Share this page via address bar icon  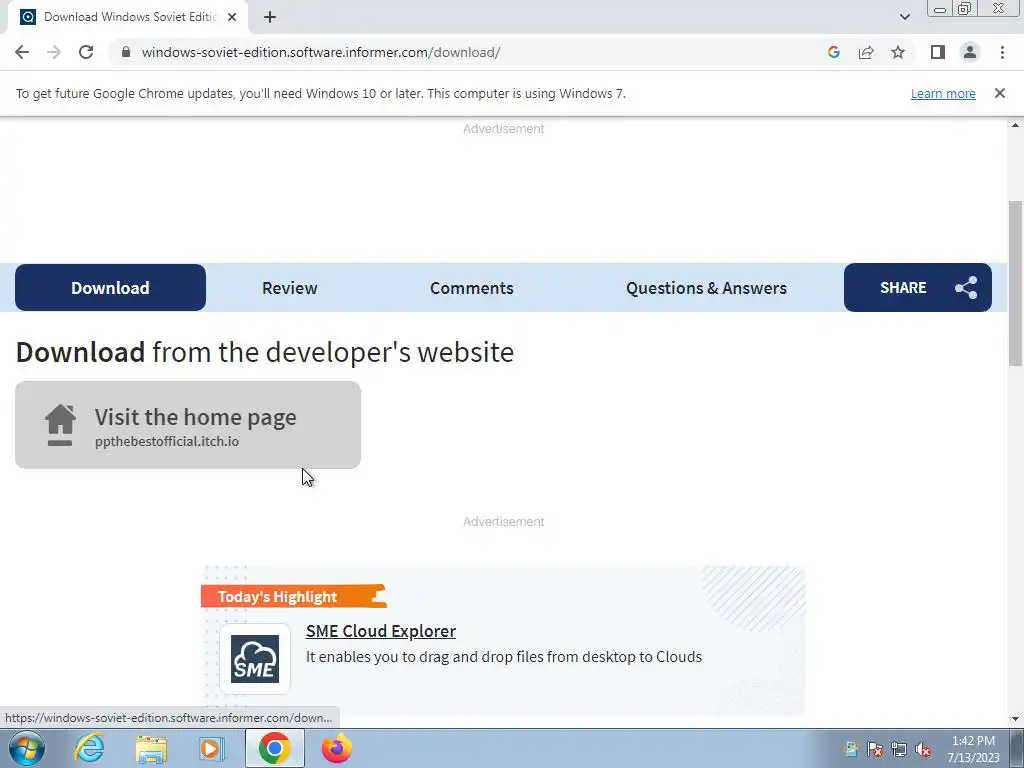tap(866, 52)
